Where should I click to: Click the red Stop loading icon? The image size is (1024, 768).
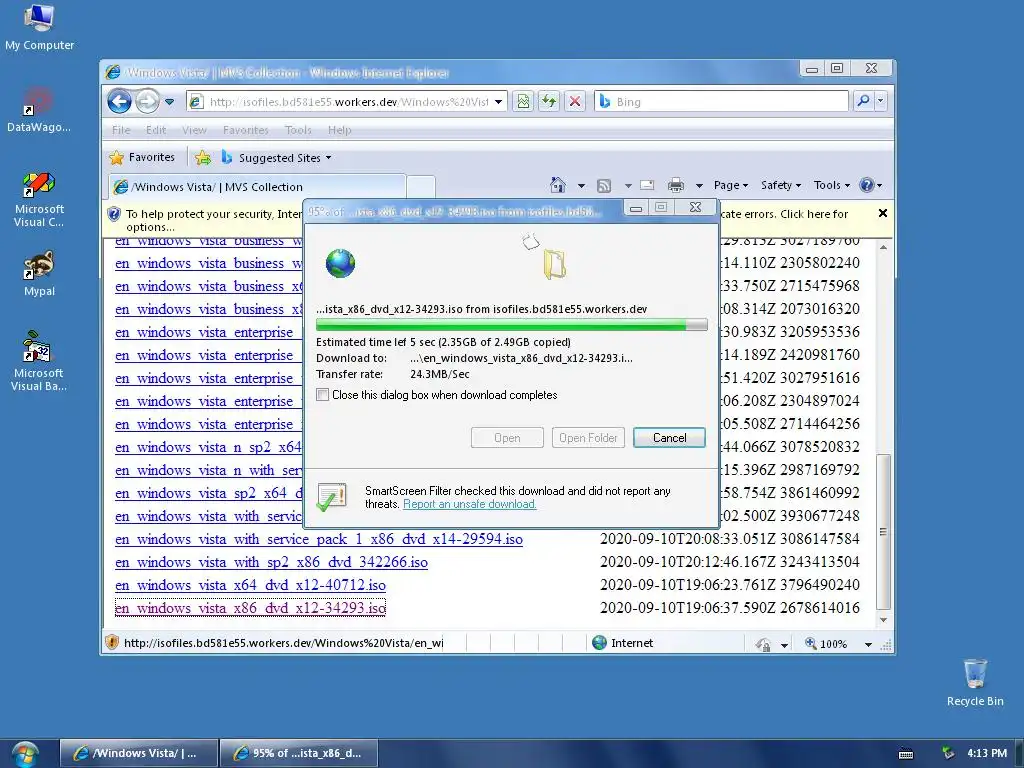[575, 101]
